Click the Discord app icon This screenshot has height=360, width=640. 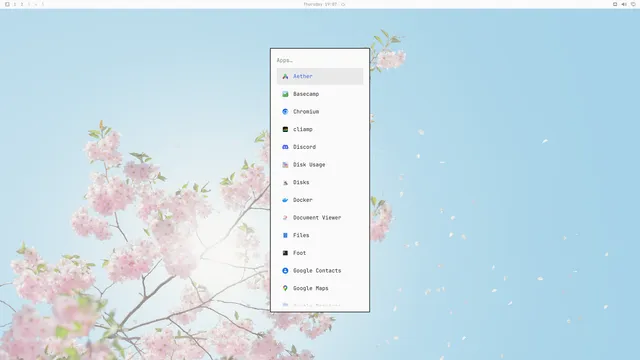click(285, 147)
